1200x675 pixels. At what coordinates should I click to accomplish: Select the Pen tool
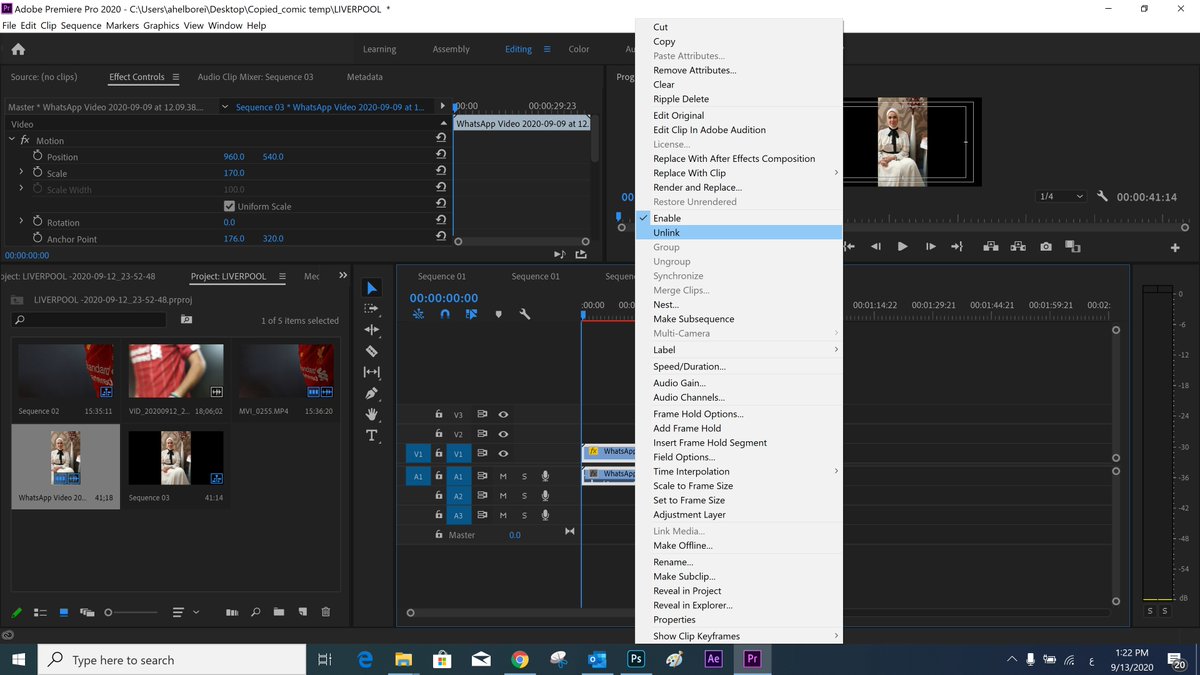(371, 393)
